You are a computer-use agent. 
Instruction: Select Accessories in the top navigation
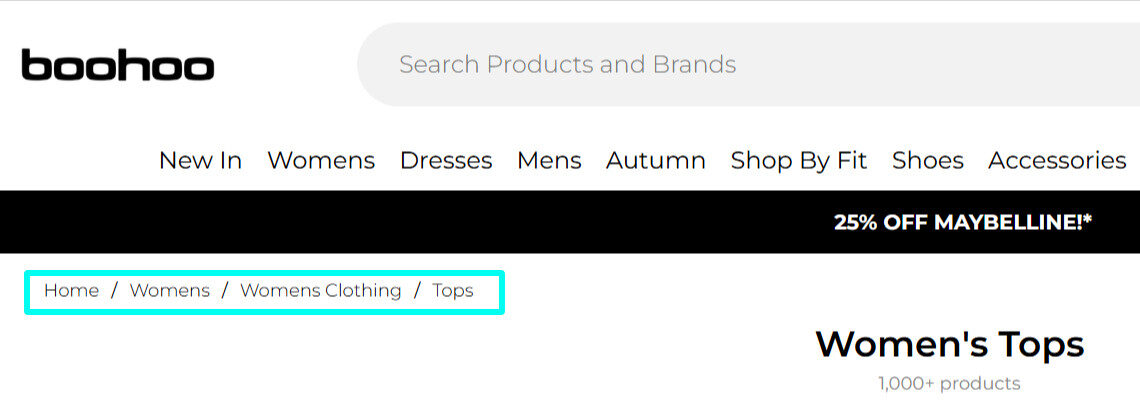tap(1057, 160)
